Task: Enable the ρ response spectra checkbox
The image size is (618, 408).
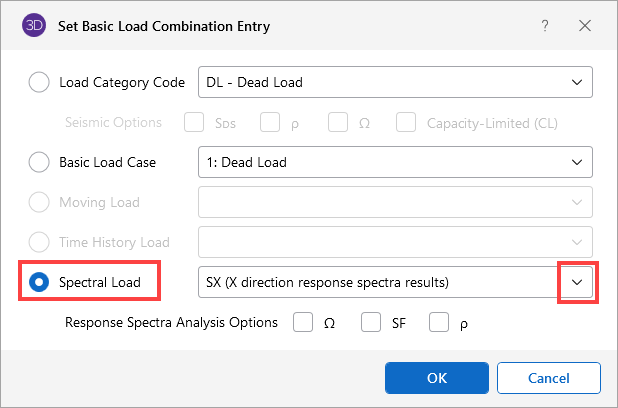Action: 439,323
